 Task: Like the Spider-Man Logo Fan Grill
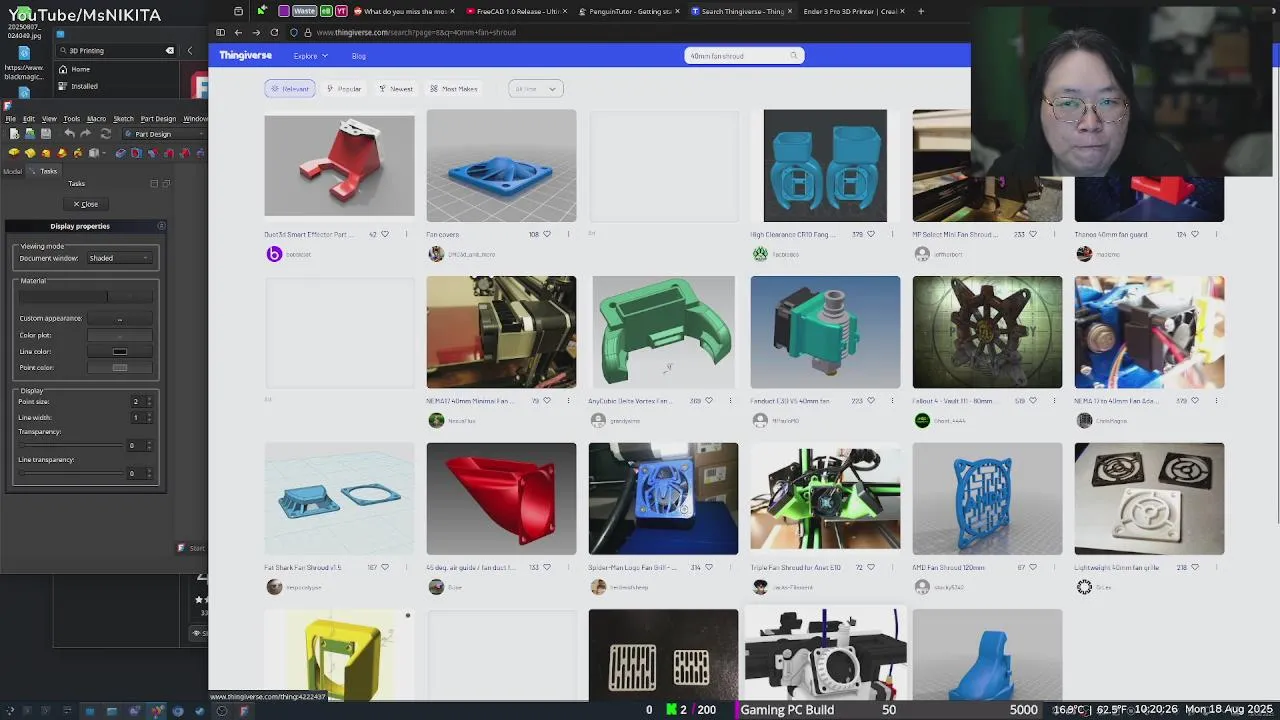(709, 567)
